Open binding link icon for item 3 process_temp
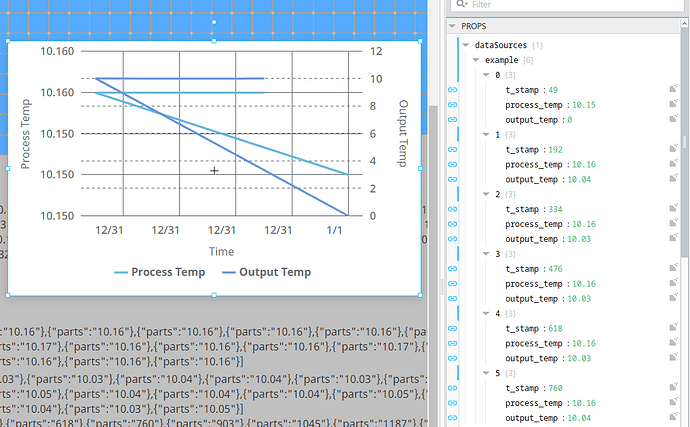The height and width of the screenshot is (427, 690). [x=452, y=283]
